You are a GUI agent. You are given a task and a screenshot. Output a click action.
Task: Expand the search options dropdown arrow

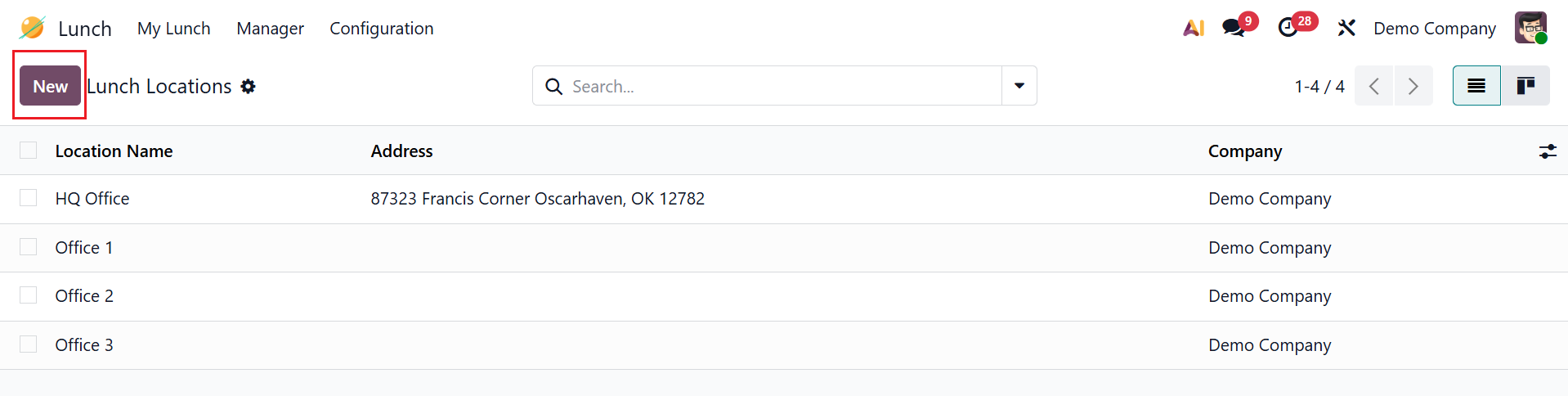(1019, 86)
